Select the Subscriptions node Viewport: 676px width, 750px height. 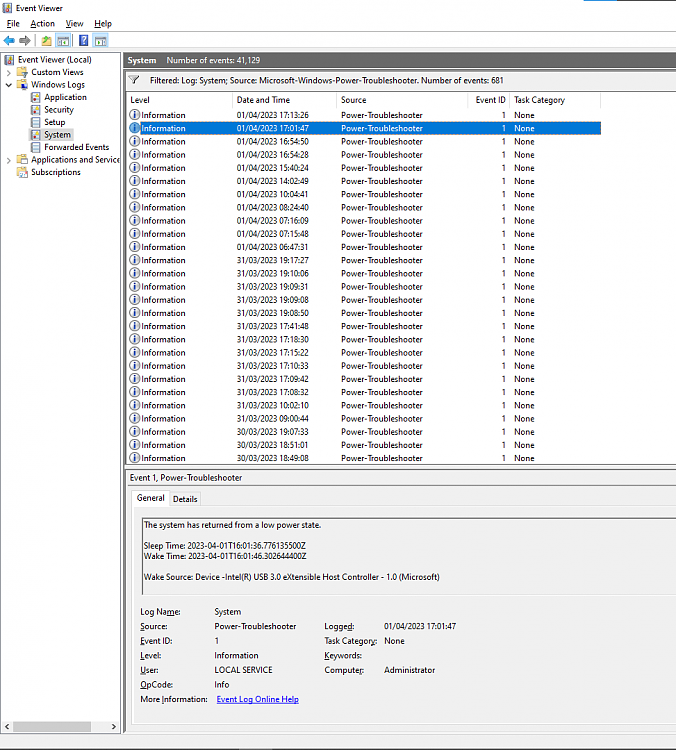(x=55, y=172)
